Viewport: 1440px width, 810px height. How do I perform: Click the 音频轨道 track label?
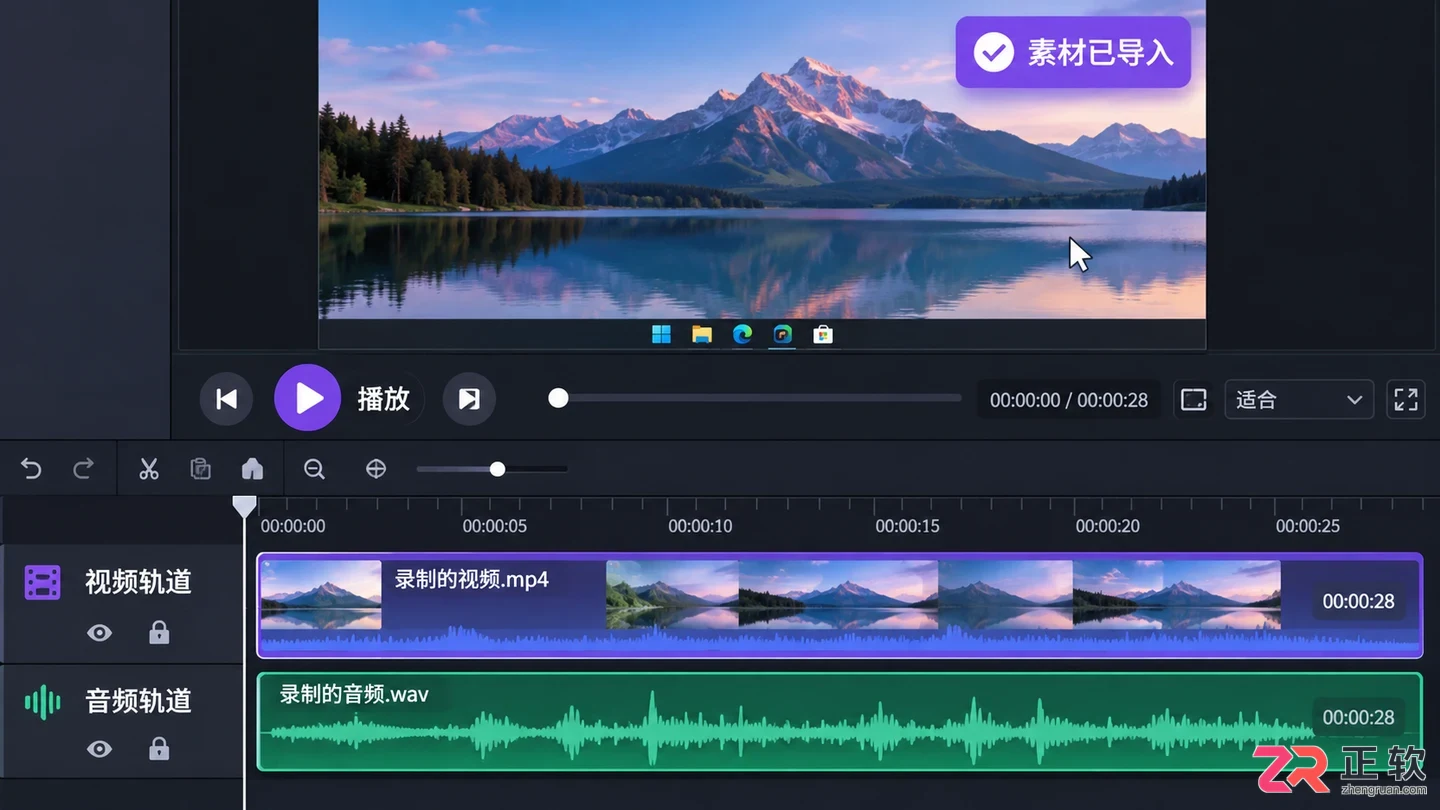click(138, 701)
